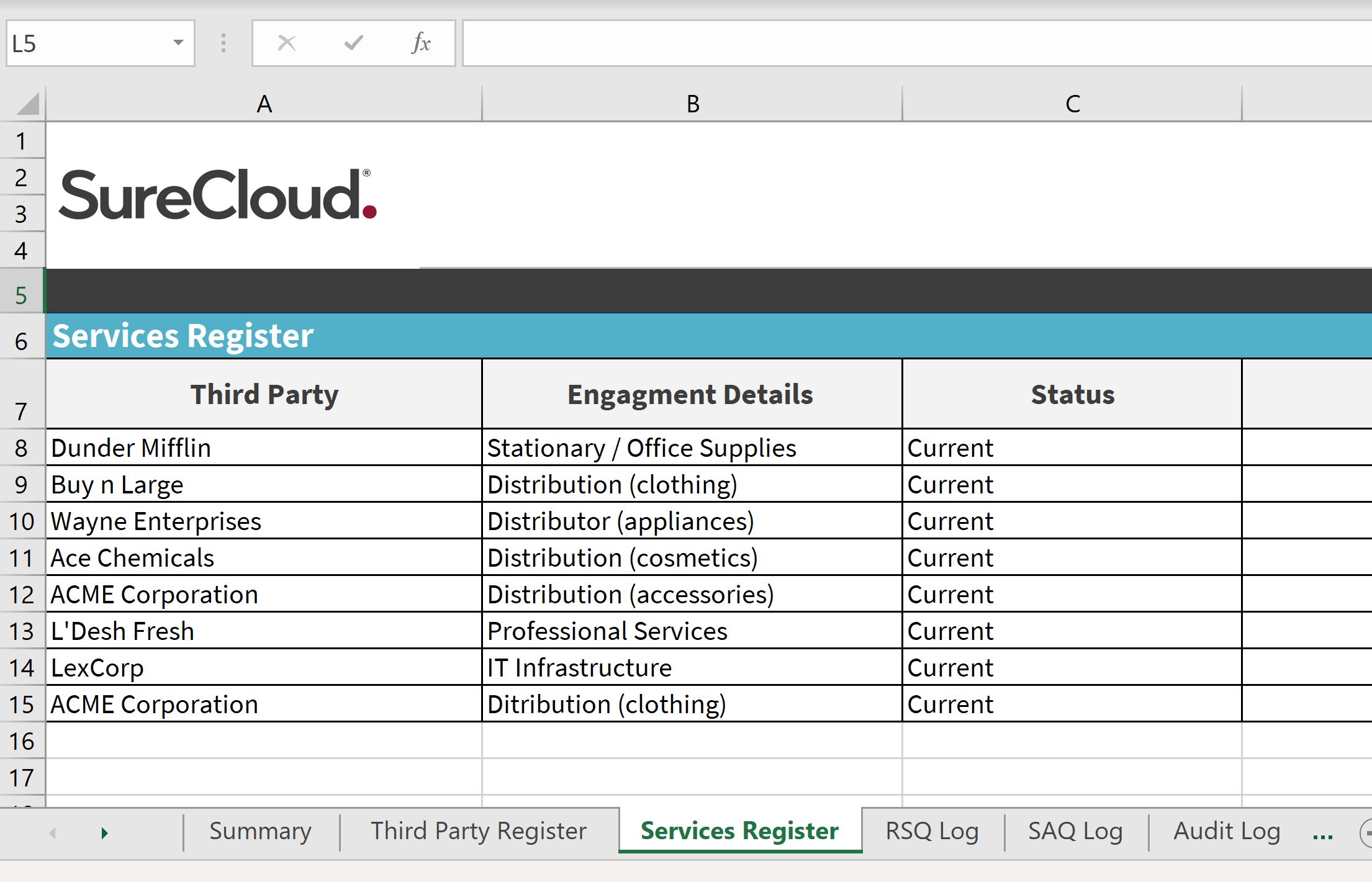The height and width of the screenshot is (882, 1372).
Task: Select column C header
Action: 1072,104
